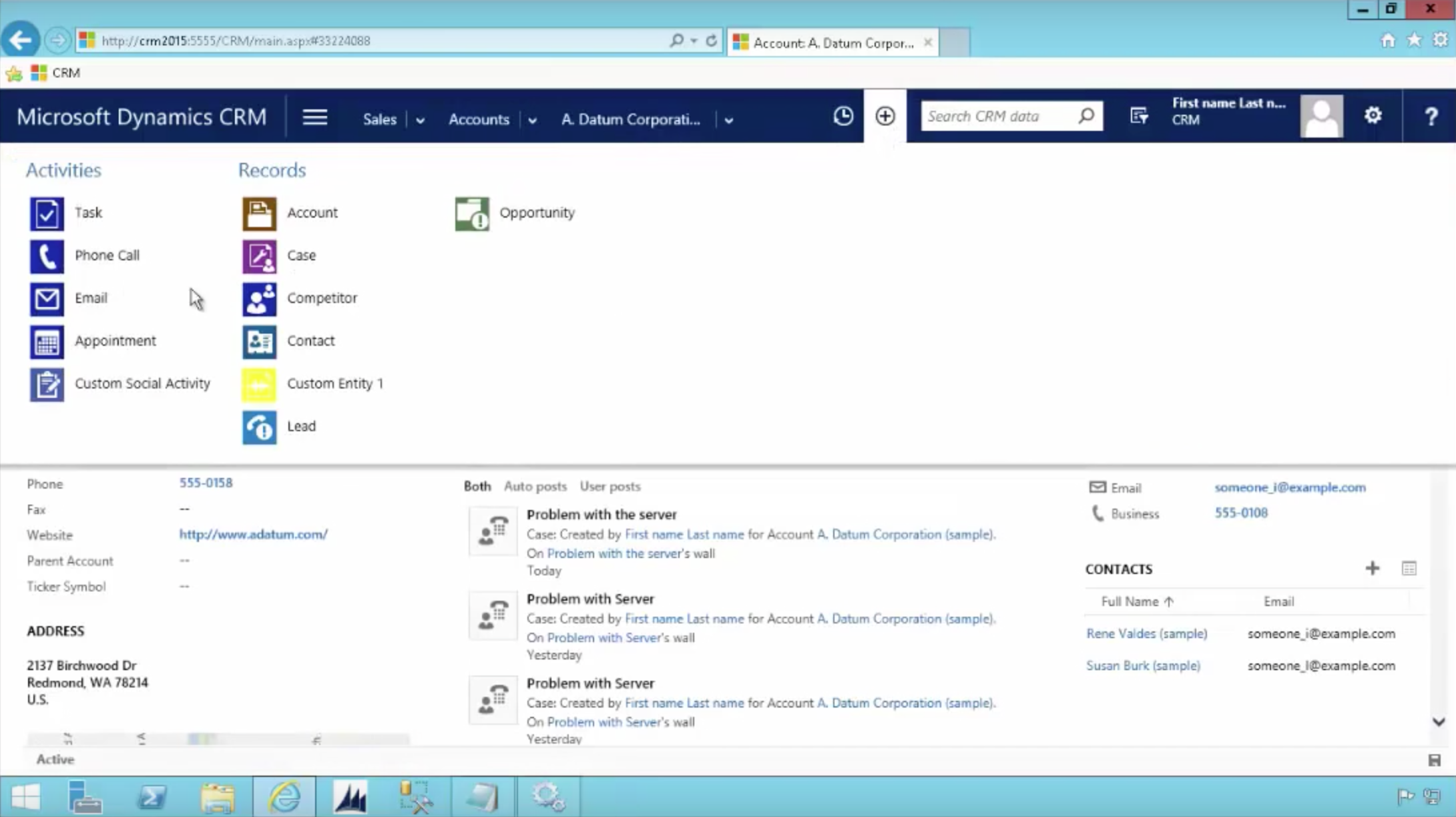Image resolution: width=1456 pixels, height=817 pixels.
Task: Switch to Auto posts filter
Action: click(x=535, y=487)
